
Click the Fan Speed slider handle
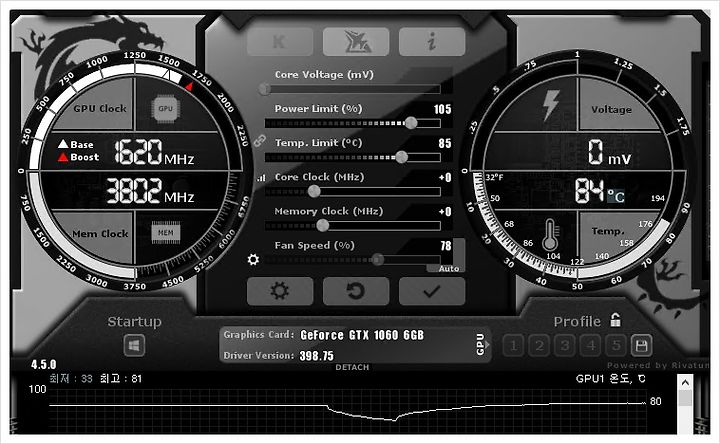(377, 259)
